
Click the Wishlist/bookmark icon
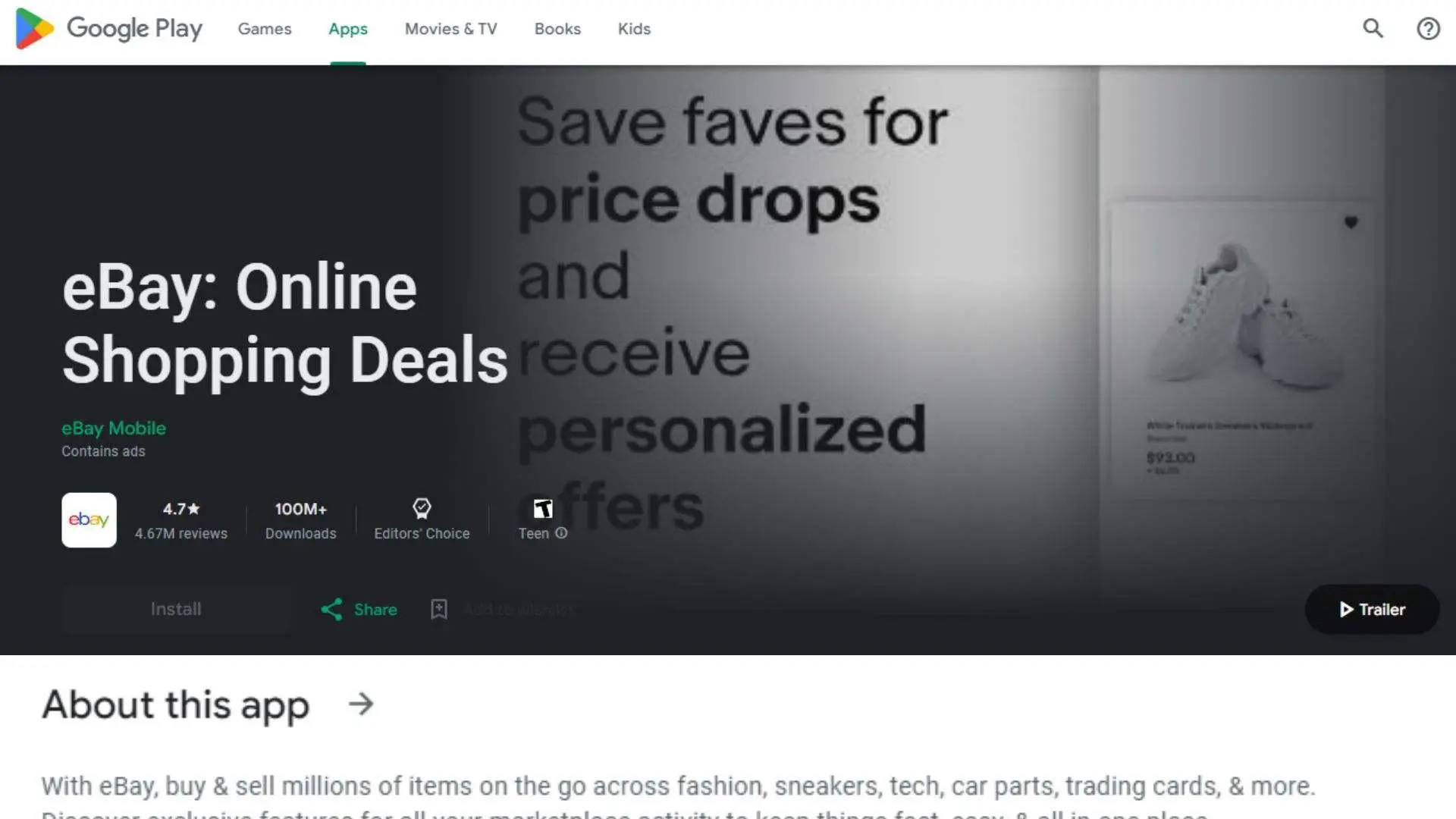pos(439,609)
